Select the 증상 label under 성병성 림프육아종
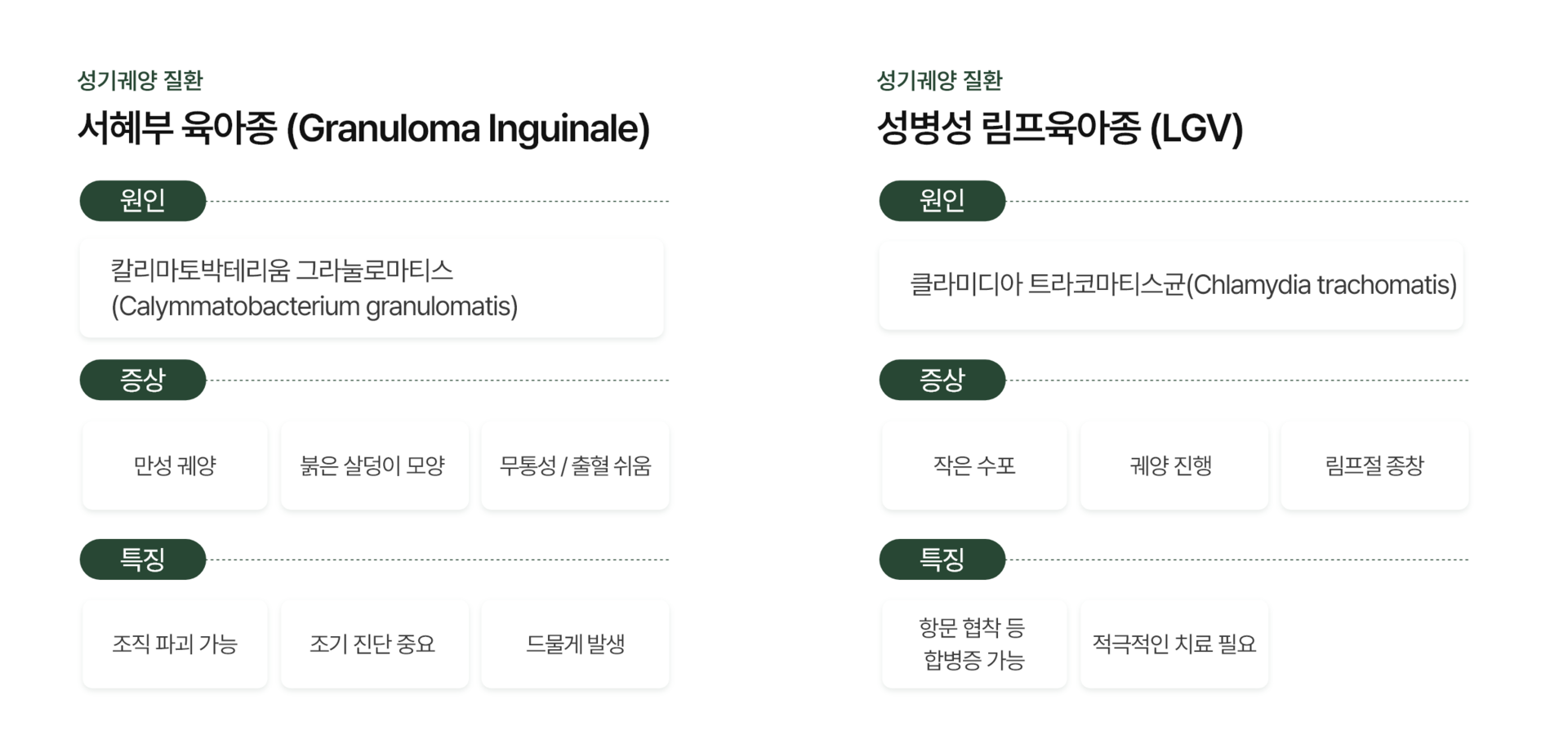The image size is (1568, 753). [x=942, y=380]
